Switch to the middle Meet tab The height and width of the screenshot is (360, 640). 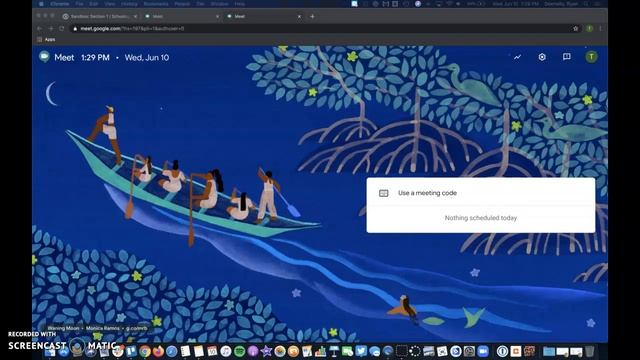coord(181,16)
